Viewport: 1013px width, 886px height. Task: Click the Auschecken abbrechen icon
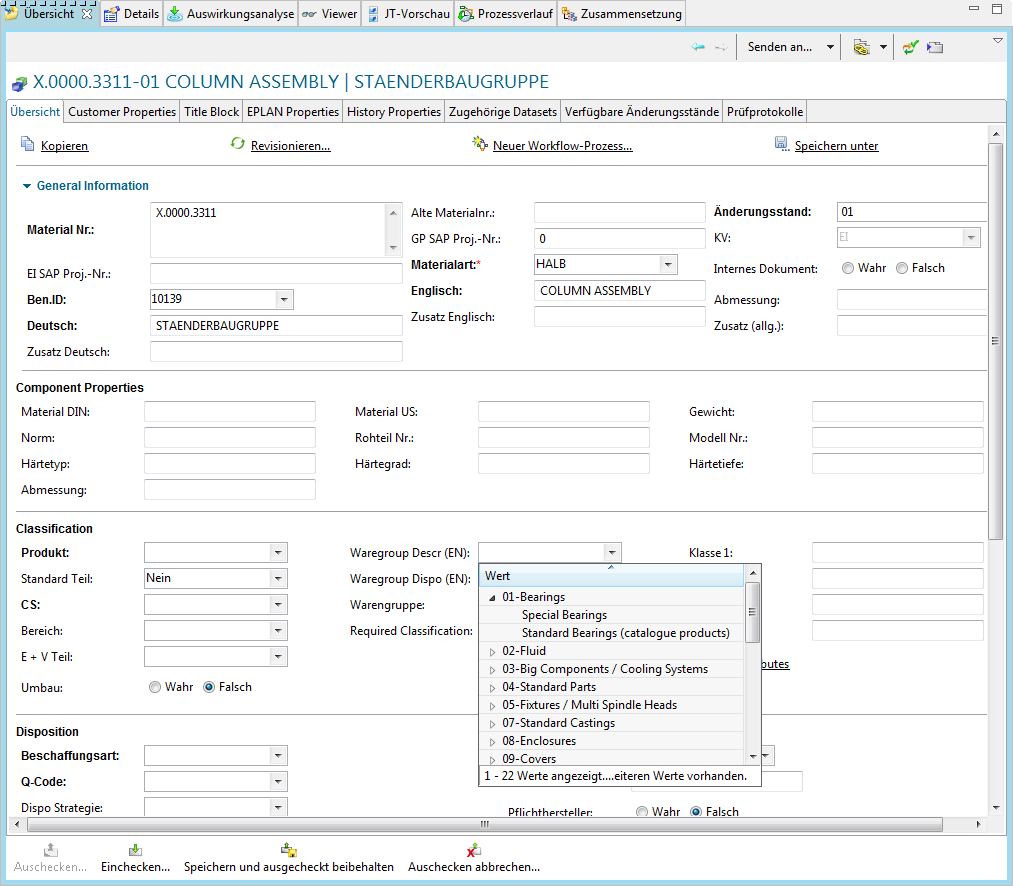point(474,850)
